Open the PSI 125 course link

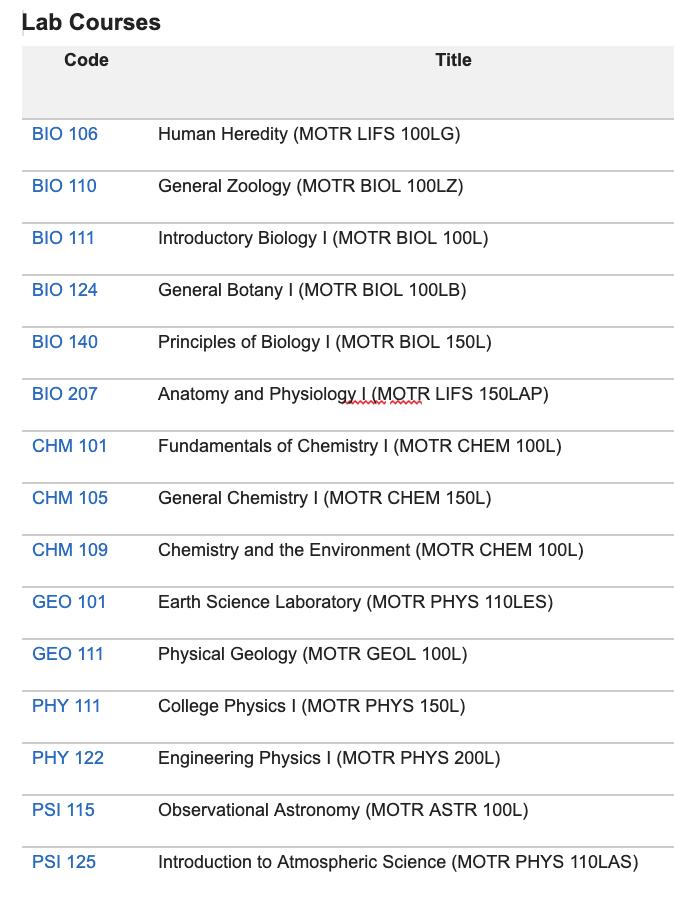64,862
